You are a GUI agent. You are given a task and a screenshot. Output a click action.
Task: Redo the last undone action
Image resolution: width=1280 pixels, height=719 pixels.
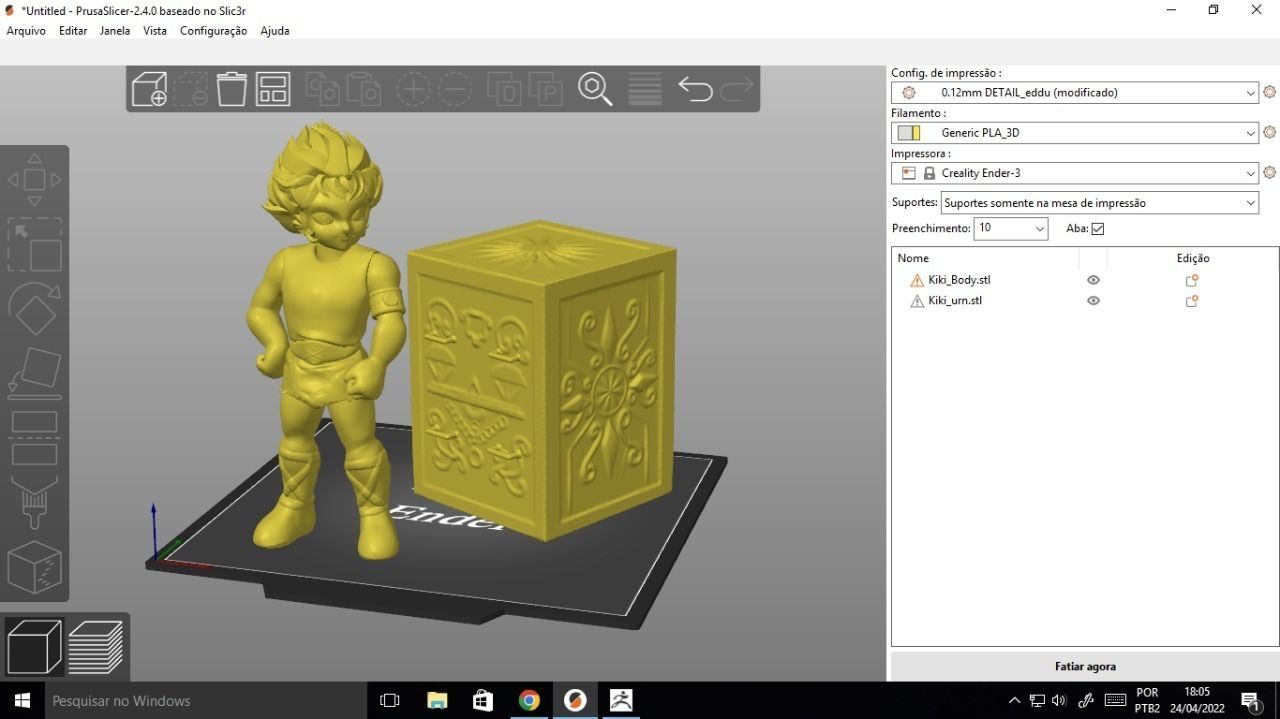pos(737,89)
